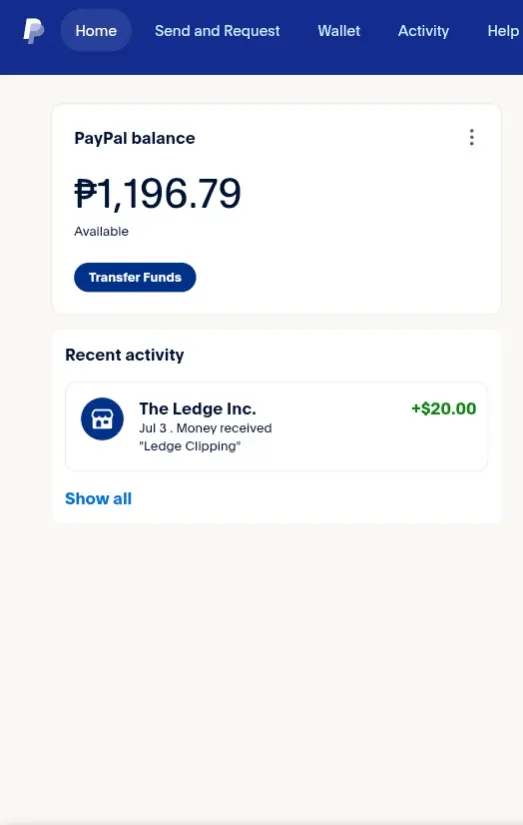Click the PayPal logo icon
523x825 pixels.
tap(33, 31)
